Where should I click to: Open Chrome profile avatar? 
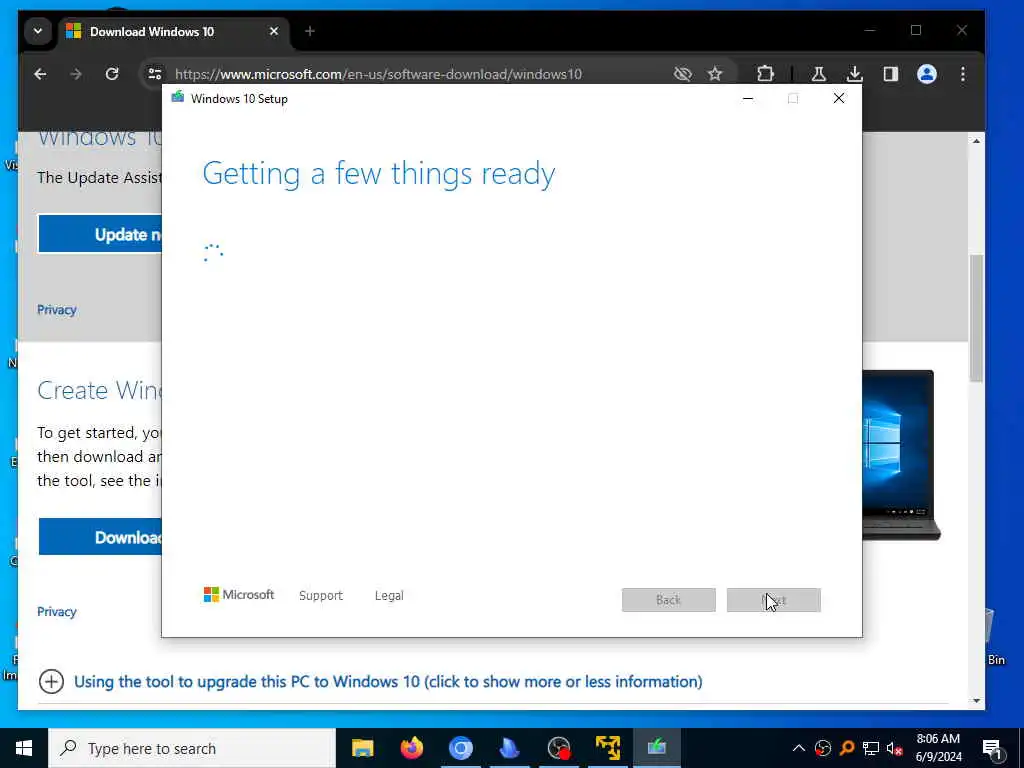(927, 74)
